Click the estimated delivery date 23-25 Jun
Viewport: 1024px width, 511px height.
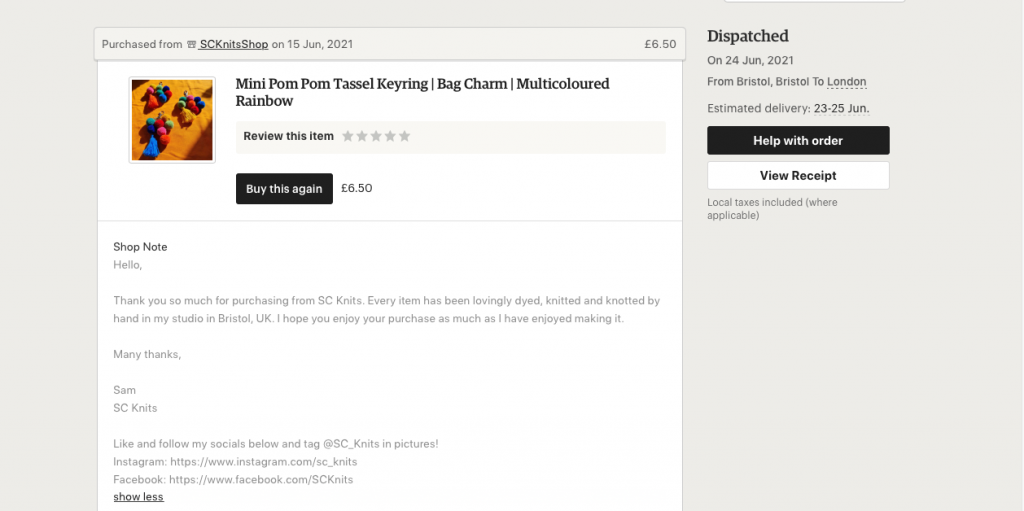pos(841,108)
